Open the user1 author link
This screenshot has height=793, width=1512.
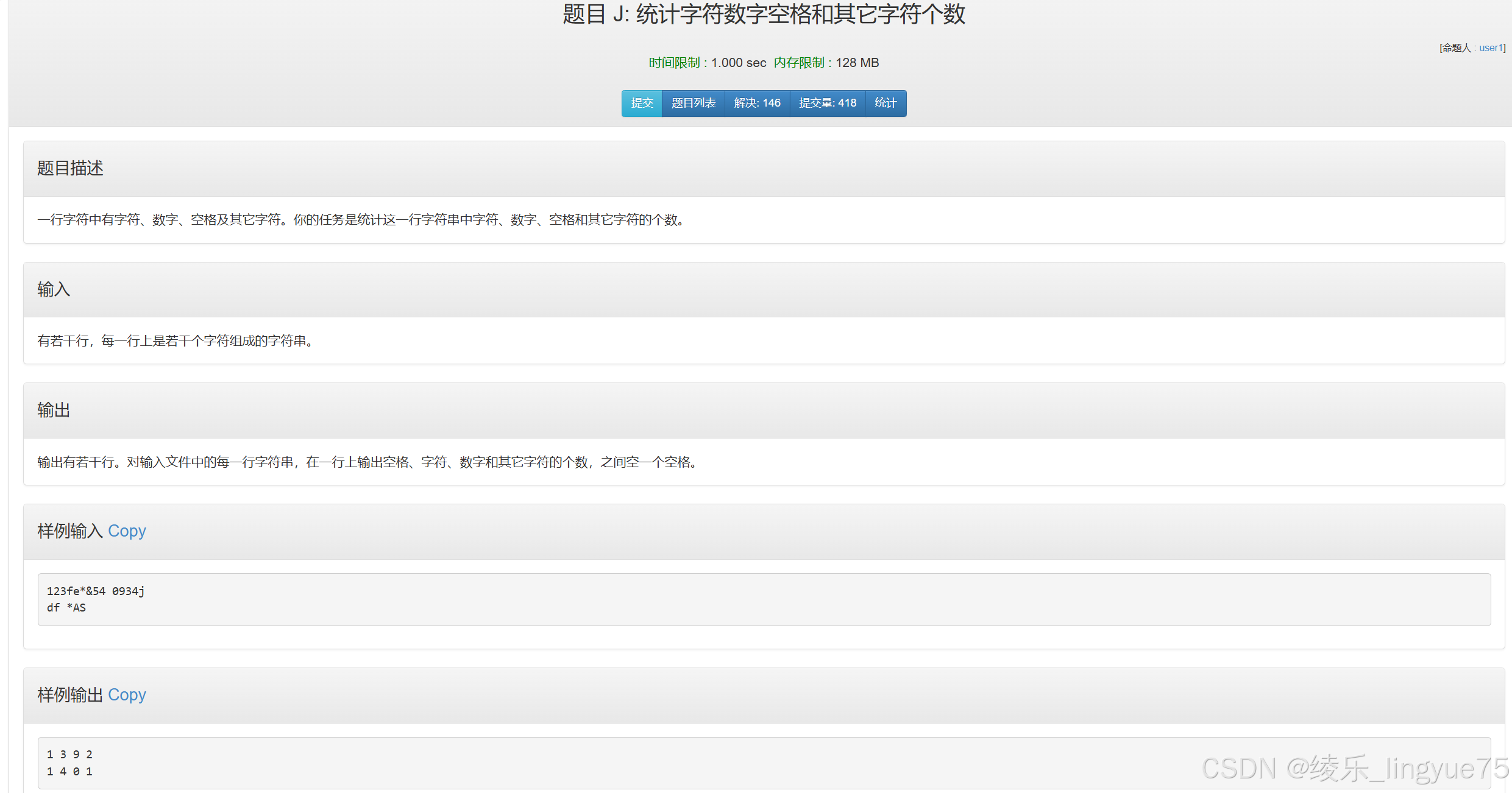click(1491, 48)
